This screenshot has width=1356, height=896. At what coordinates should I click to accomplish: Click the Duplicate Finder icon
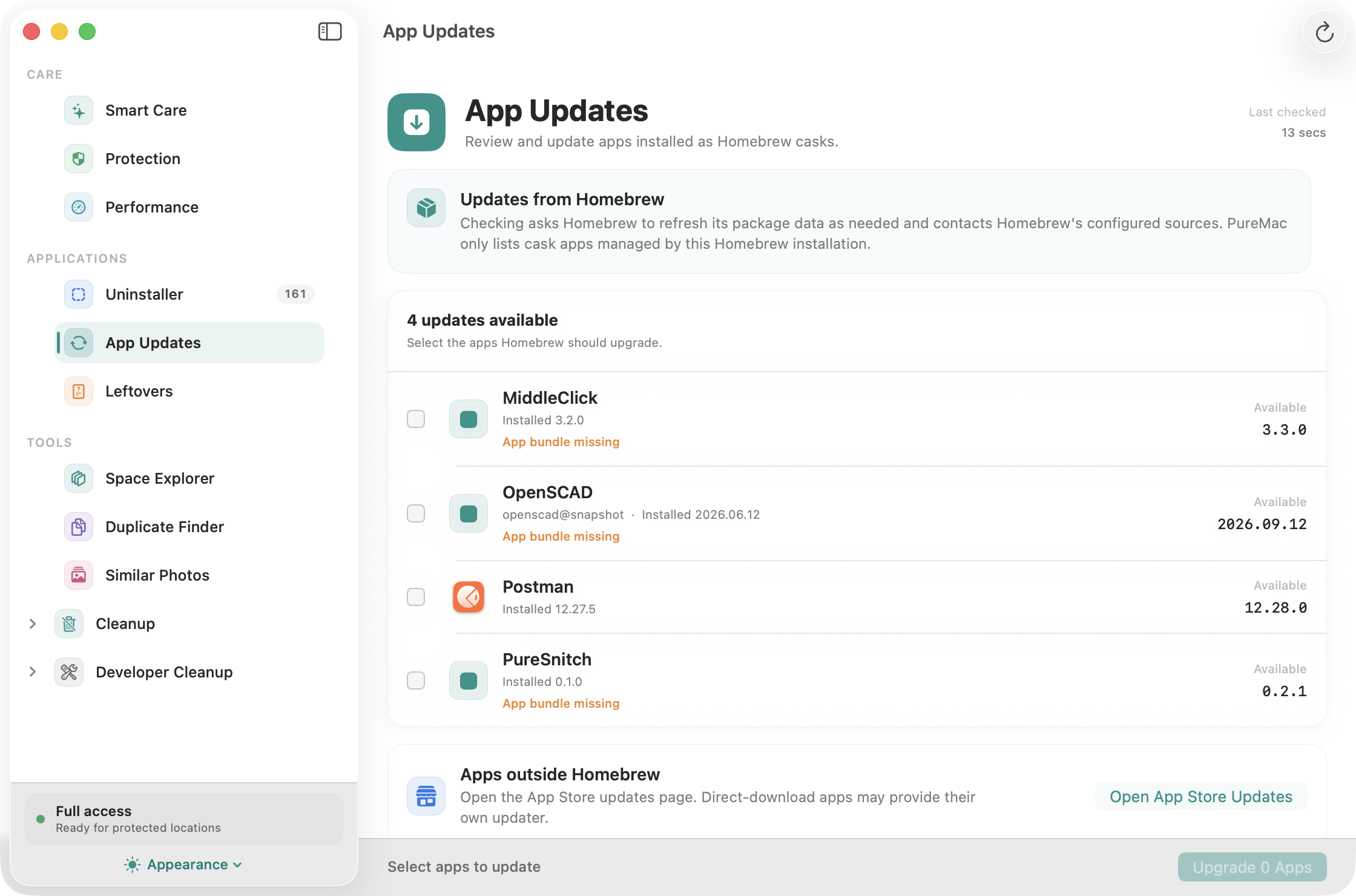(x=79, y=527)
